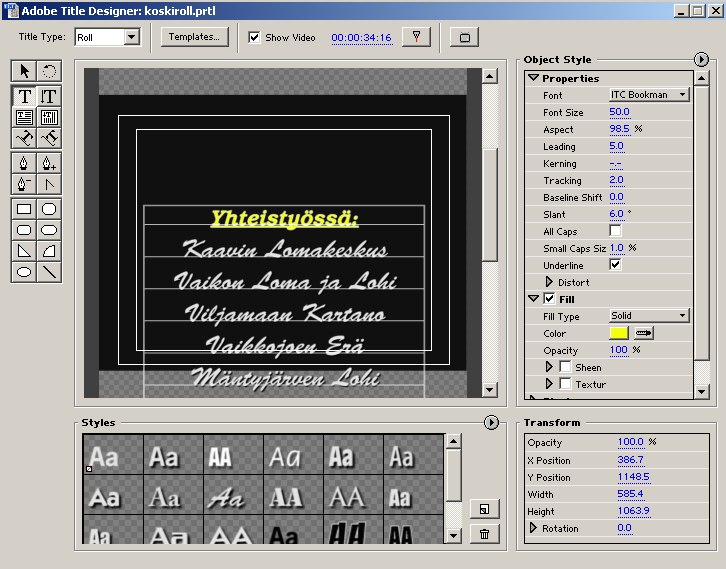This screenshot has width=726, height=569.
Task: Select the Wedge tool
Action: pyautogui.click(x=24, y=251)
